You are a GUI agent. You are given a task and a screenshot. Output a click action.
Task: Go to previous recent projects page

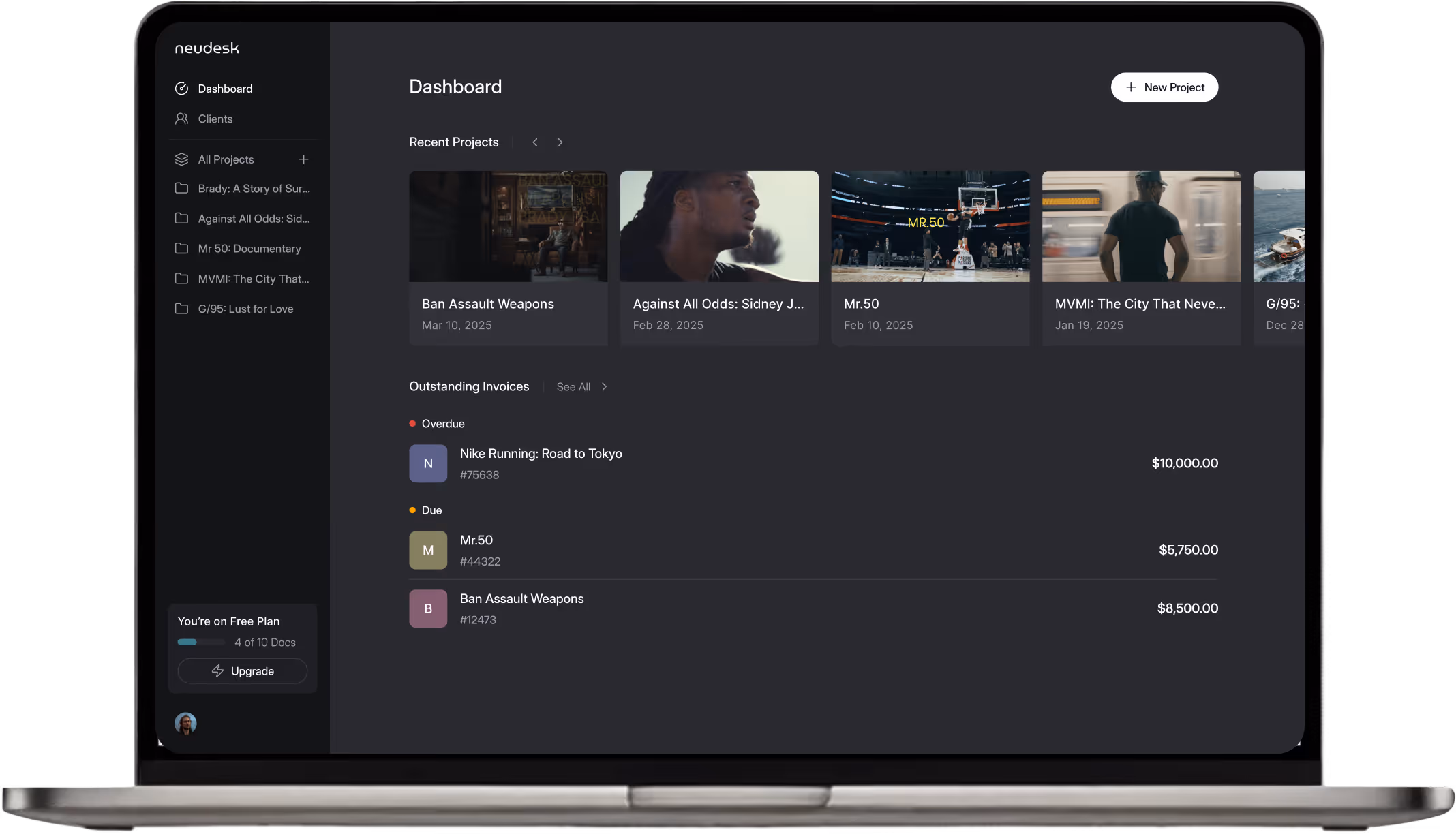tap(535, 142)
